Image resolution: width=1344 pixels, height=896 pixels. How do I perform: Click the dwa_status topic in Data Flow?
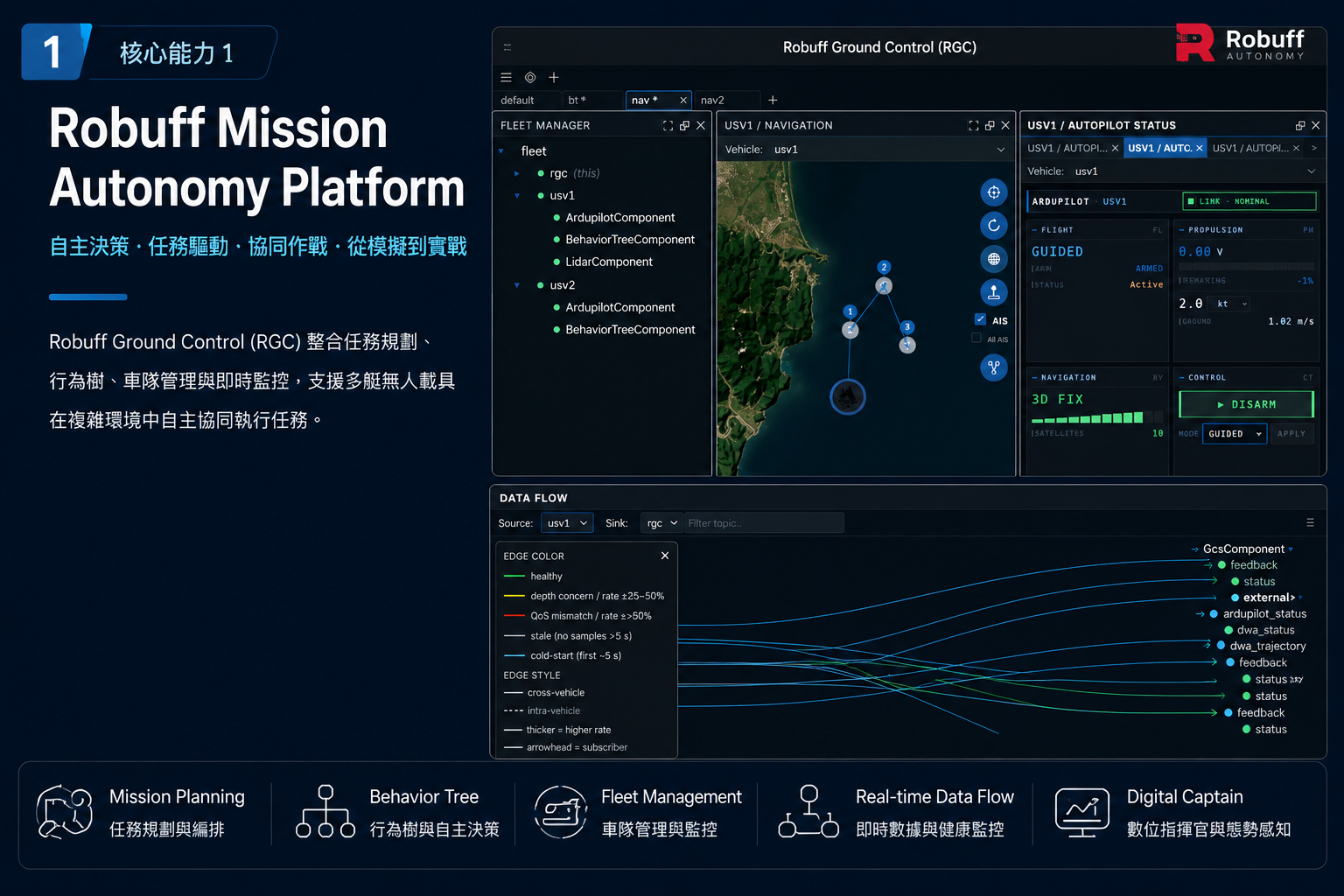[1265, 630]
